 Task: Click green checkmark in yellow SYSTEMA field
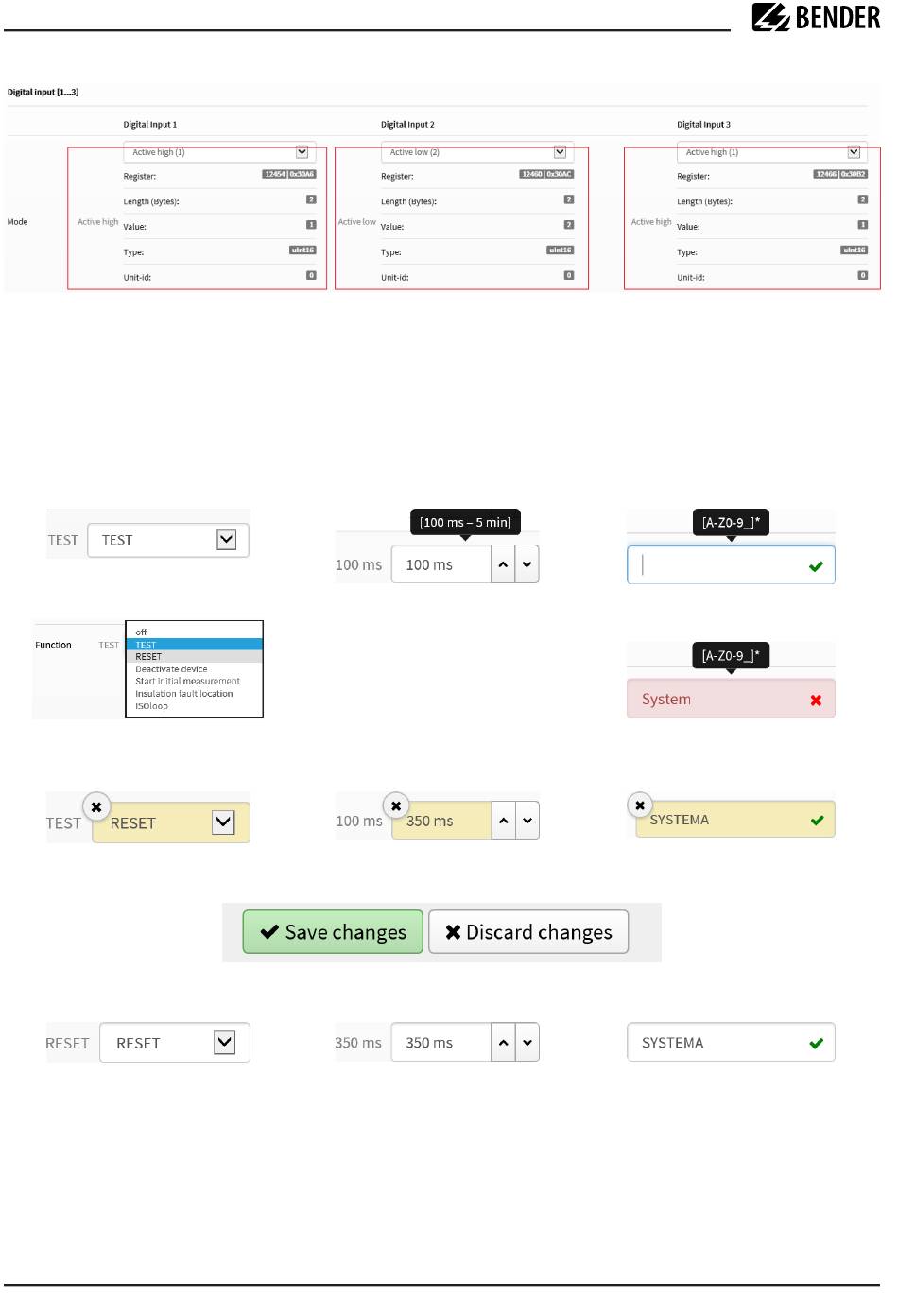pyautogui.click(x=817, y=821)
